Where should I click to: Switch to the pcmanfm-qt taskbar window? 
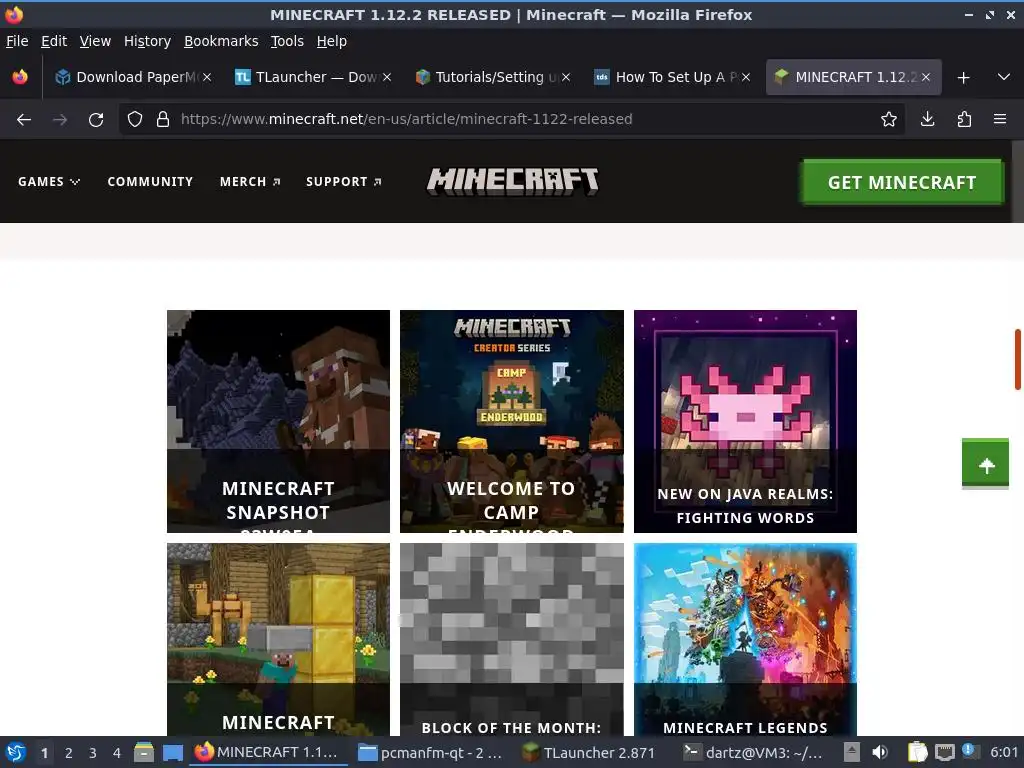point(431,752)
